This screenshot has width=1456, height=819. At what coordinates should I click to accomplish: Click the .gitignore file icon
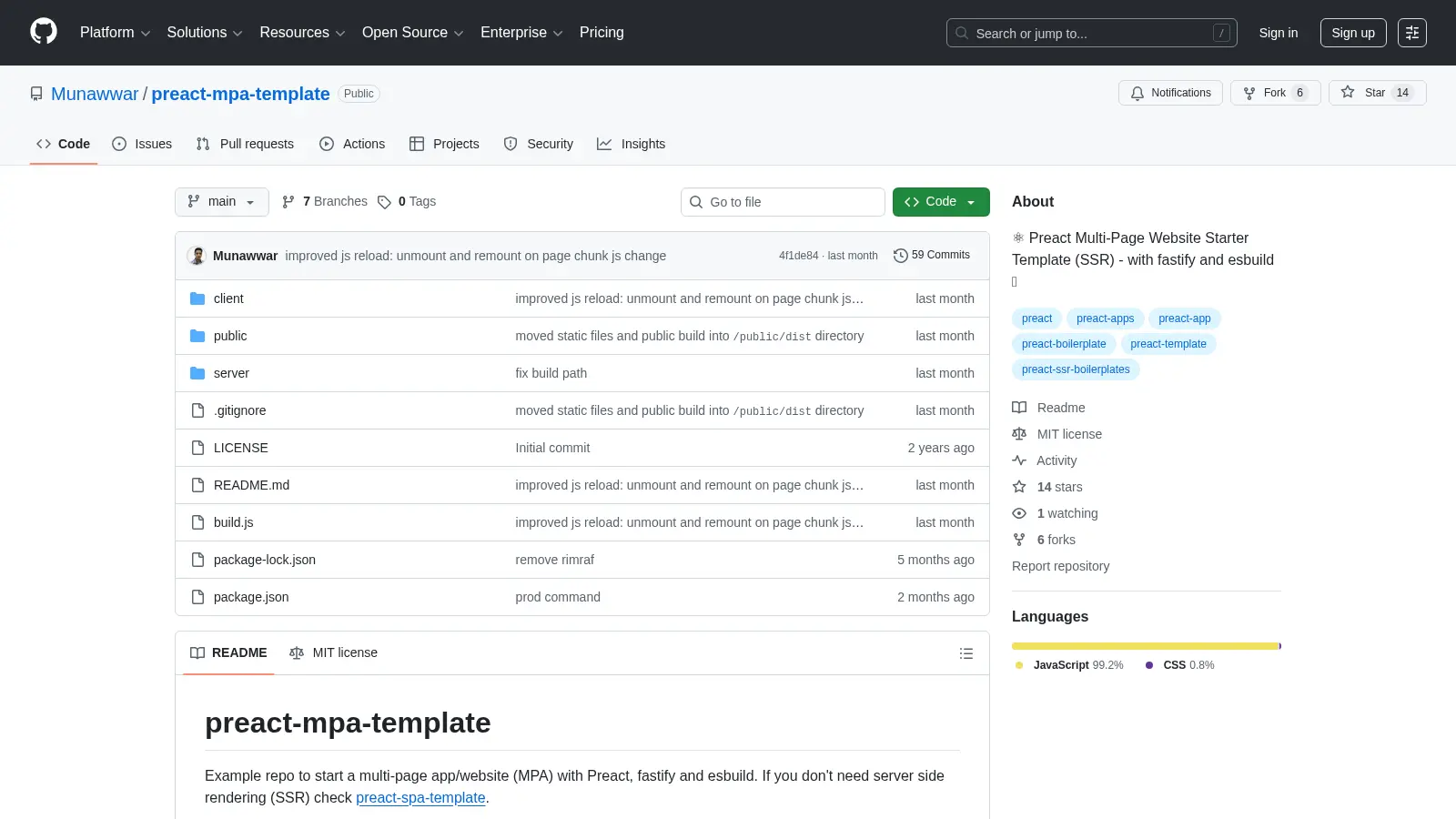tap(197, 410)
